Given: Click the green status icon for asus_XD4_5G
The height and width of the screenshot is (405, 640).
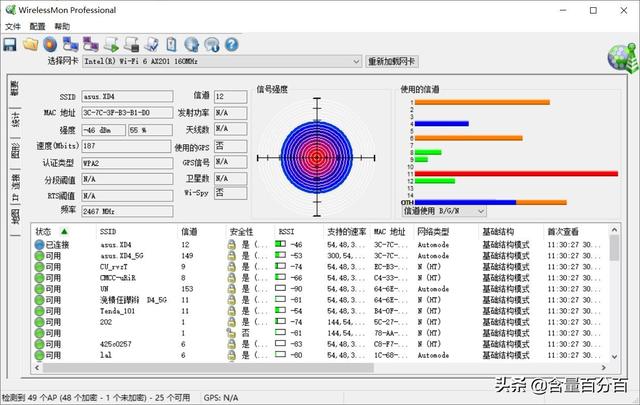Looking at the screenshot, I should coord(39,256).
